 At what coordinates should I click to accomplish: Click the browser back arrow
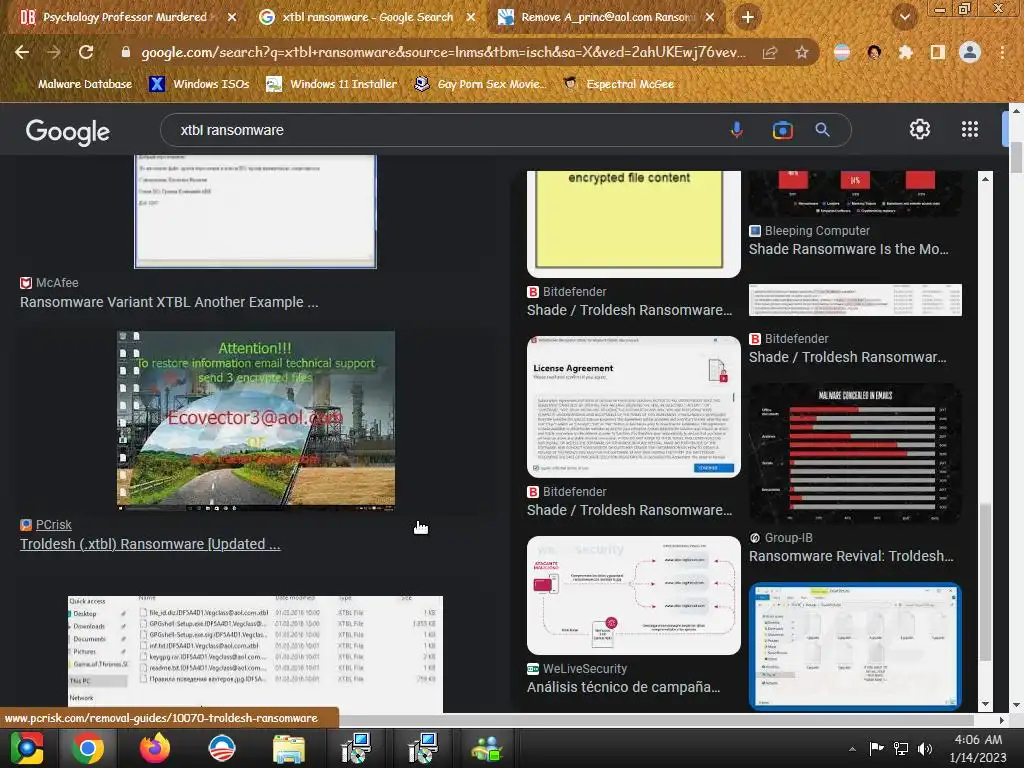22,52
